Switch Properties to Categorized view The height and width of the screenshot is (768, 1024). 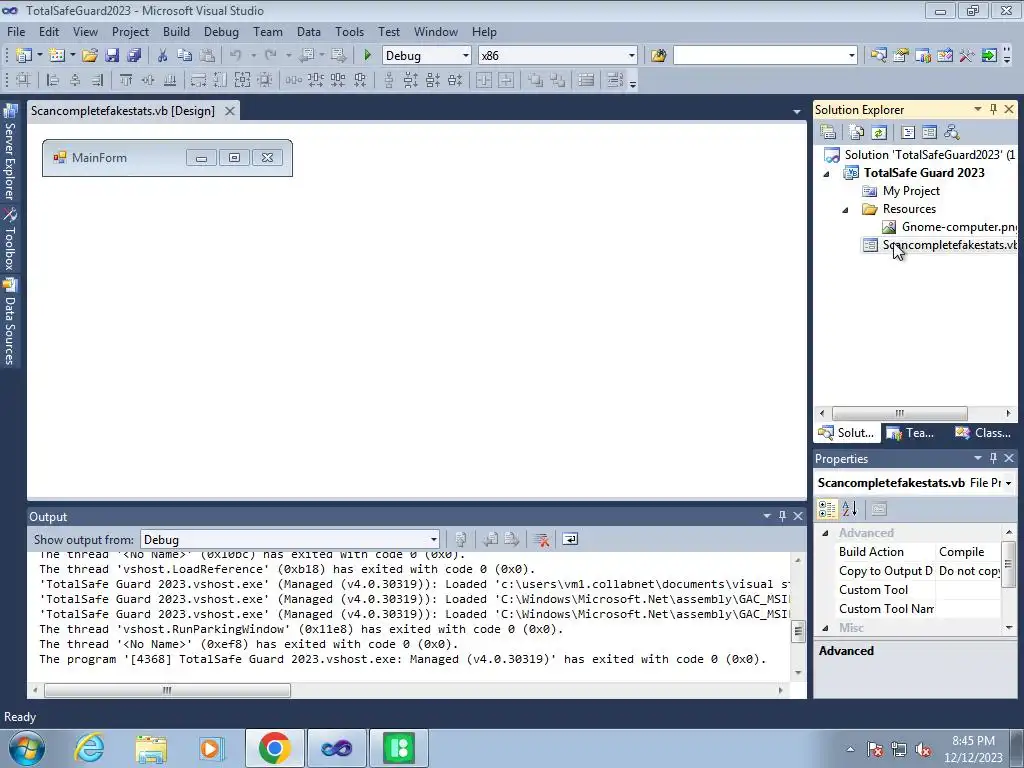point(827,509)
